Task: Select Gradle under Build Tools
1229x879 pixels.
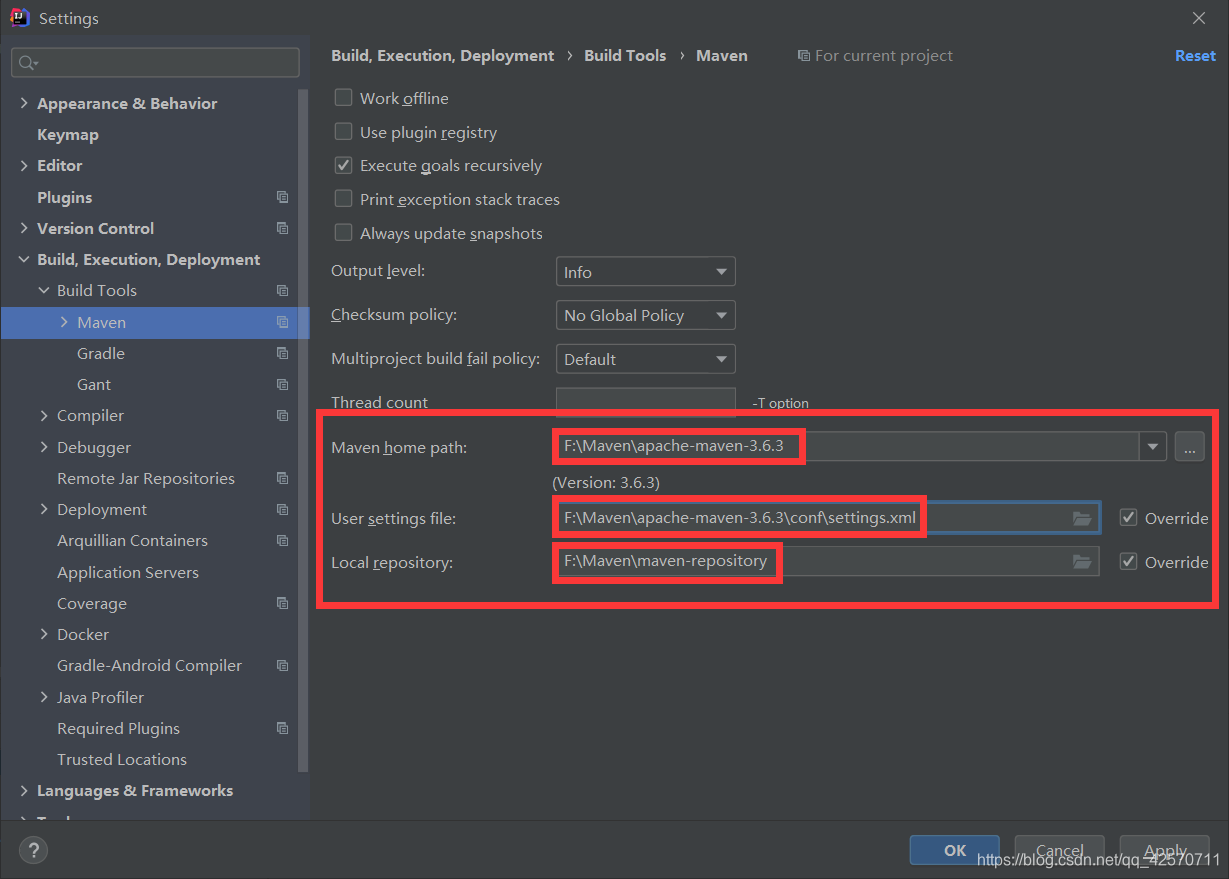Action: [101, 353]
